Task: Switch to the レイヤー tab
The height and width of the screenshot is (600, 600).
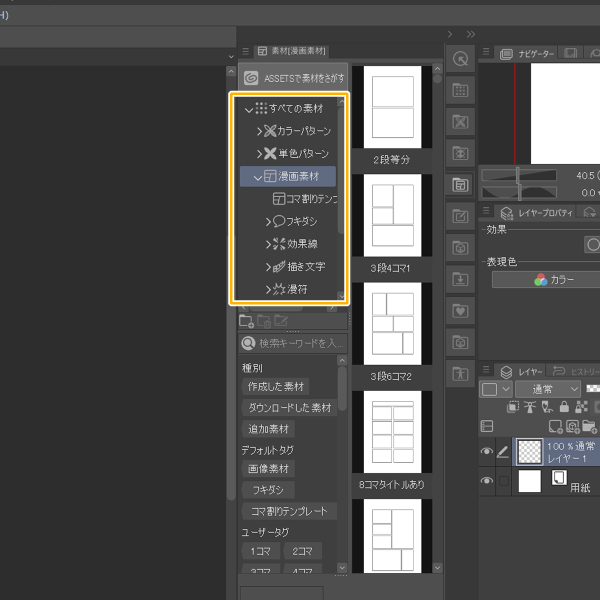Action: pyautogui.click(x=521, y=372)
